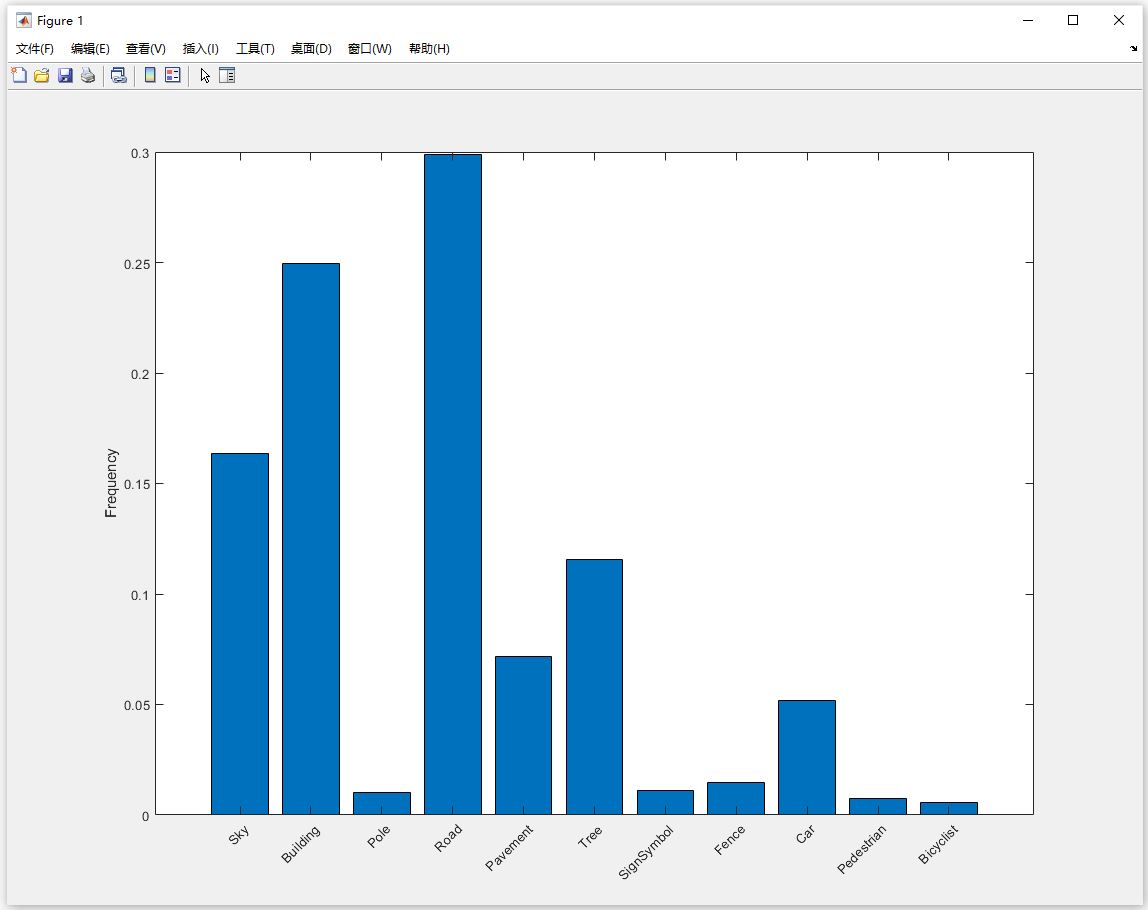Click the Open File folder icon

42,75
